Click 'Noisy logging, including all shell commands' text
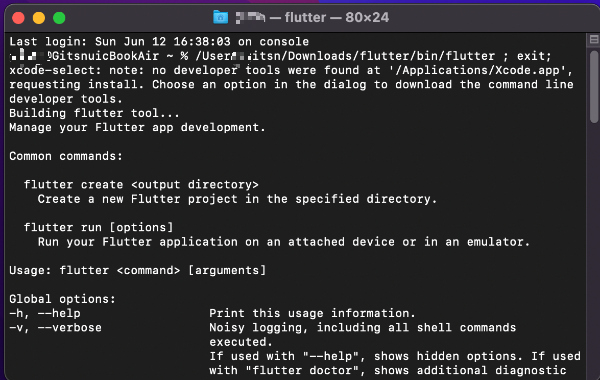This screenshot has height=380, width=600. 362,328
